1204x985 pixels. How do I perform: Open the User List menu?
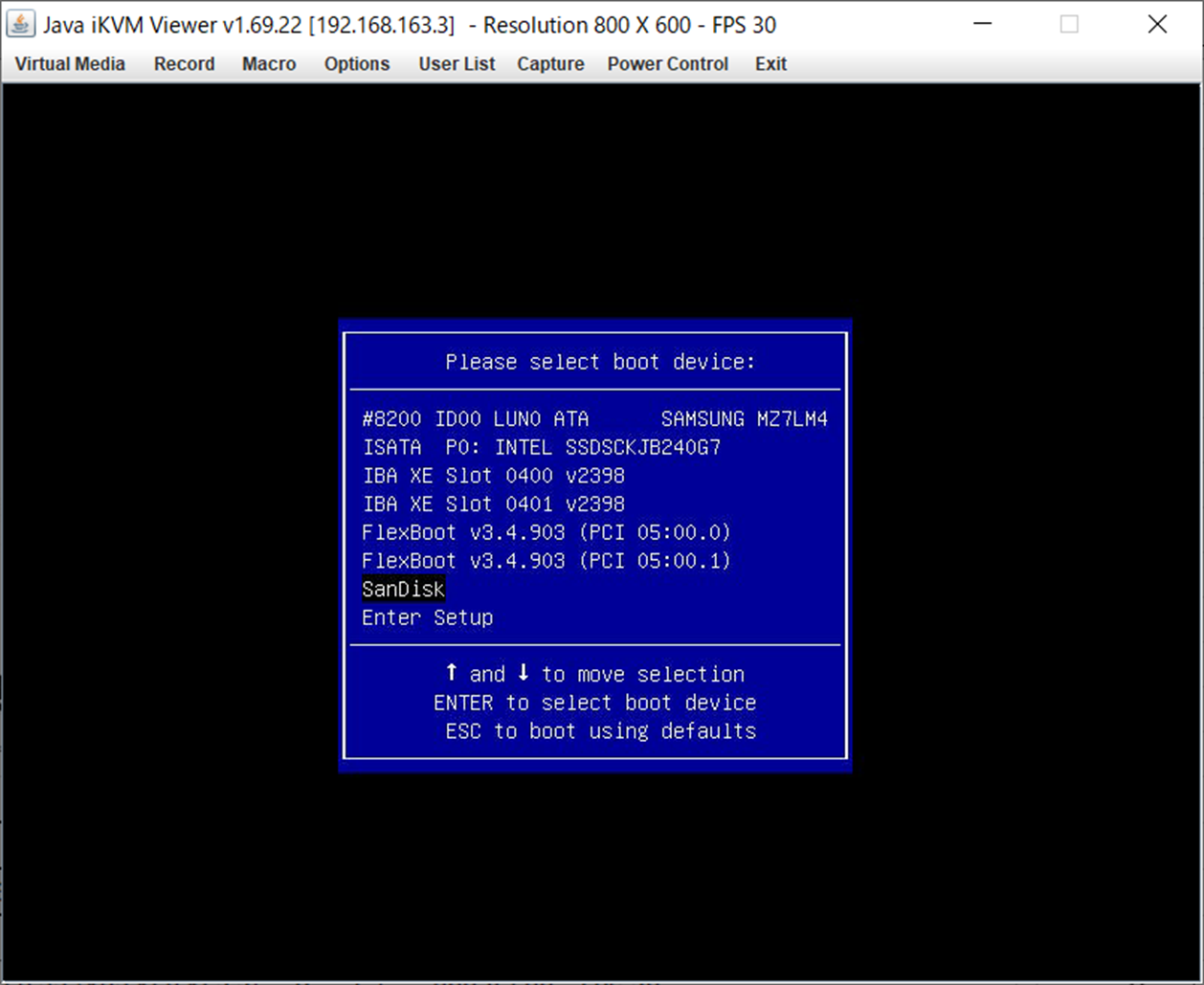click(457, 64)
